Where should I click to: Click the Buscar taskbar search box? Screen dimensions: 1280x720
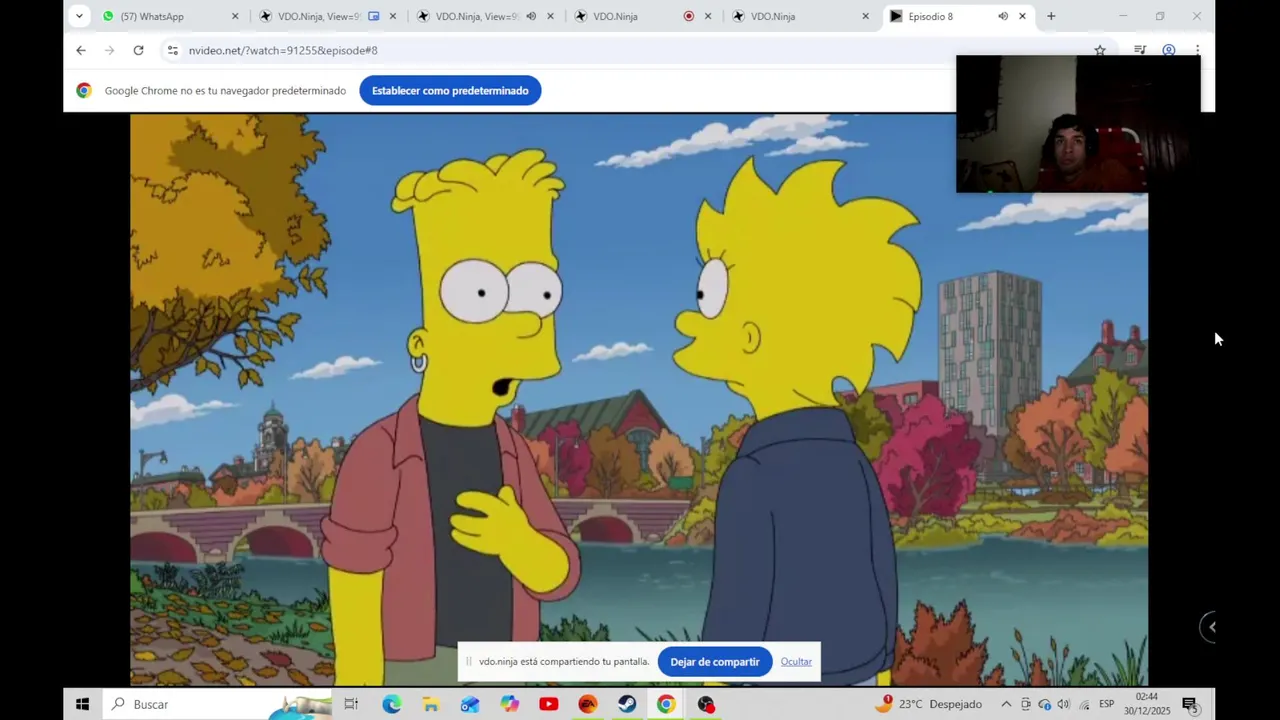tap(216, 704)
